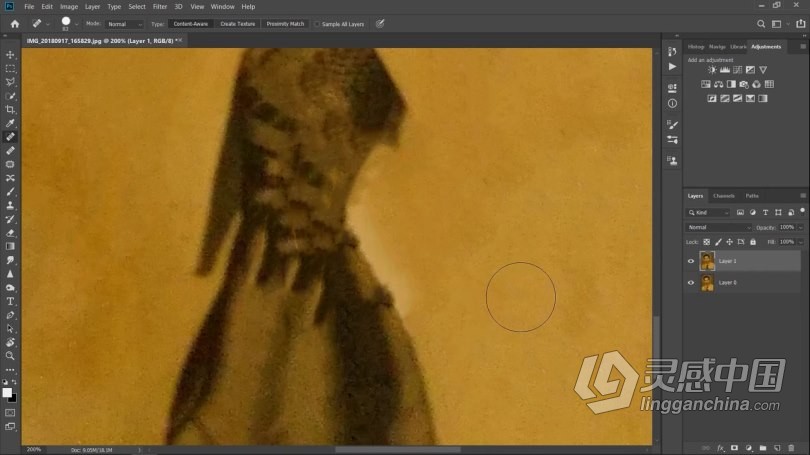This screenshot has height=455, width=810.
Task: Select the Hand tool
Action: point(10,342)
